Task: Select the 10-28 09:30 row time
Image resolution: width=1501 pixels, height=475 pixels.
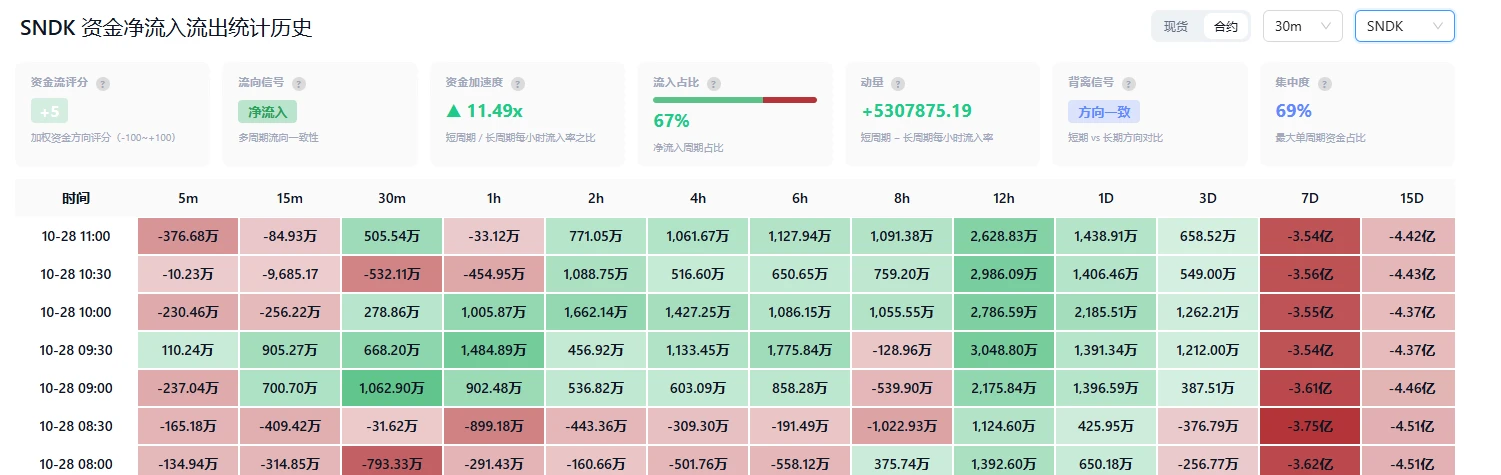Action: click(76, 350)
